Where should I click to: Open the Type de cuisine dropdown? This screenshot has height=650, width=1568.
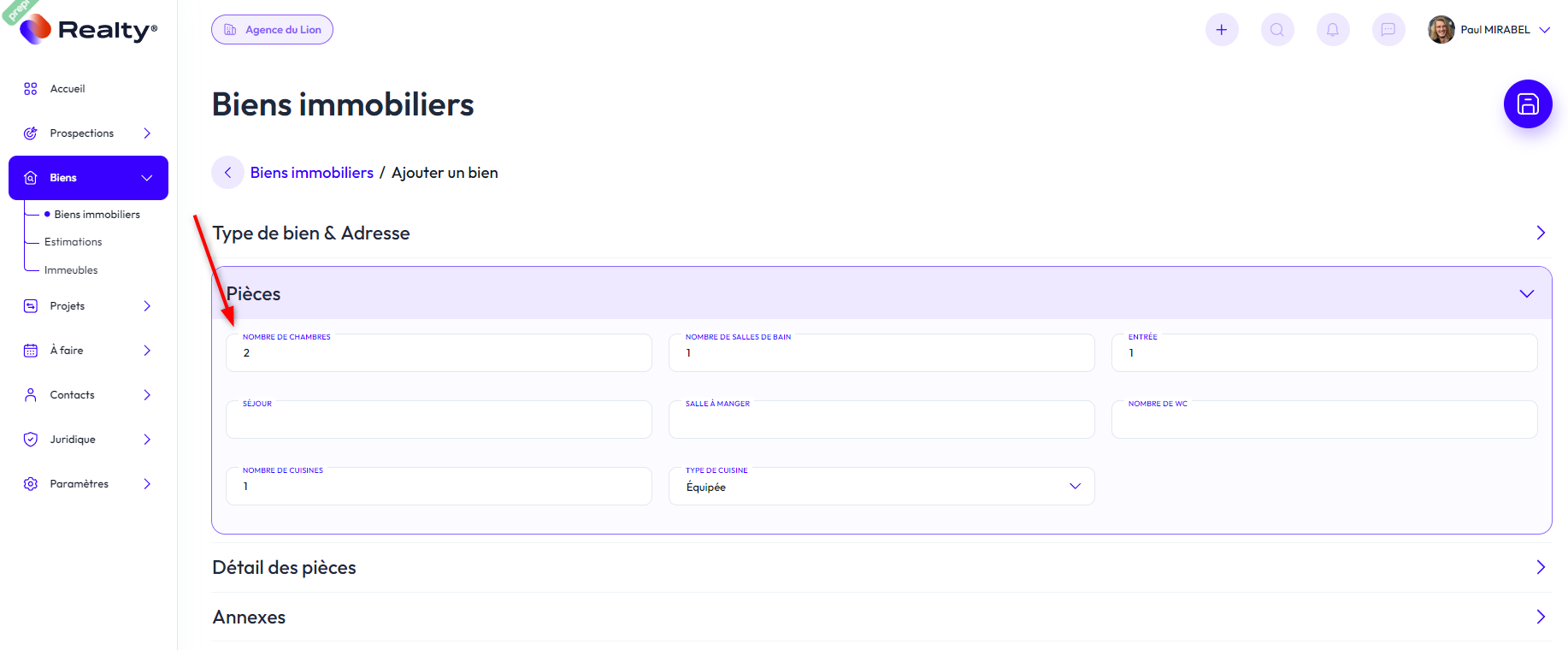point(881,487)
